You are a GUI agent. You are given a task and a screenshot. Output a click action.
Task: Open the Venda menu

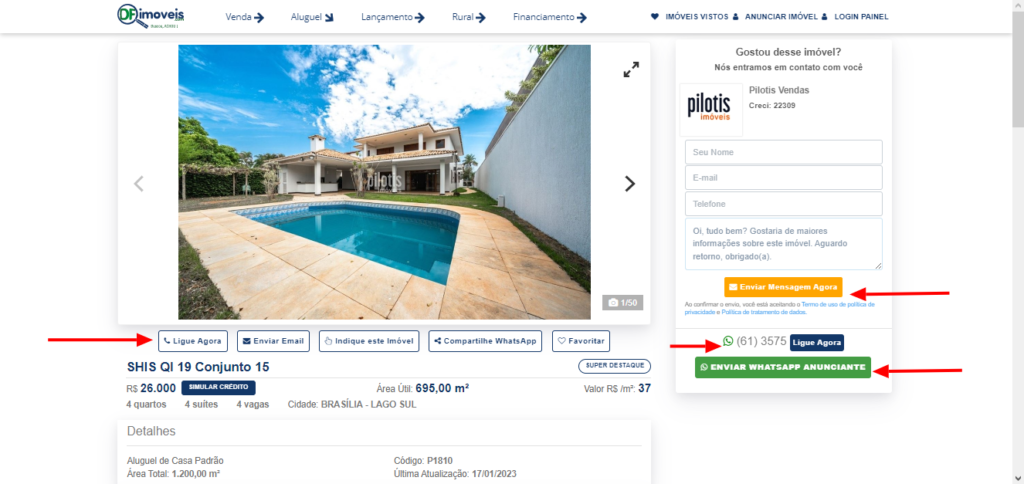pos(245,18)
